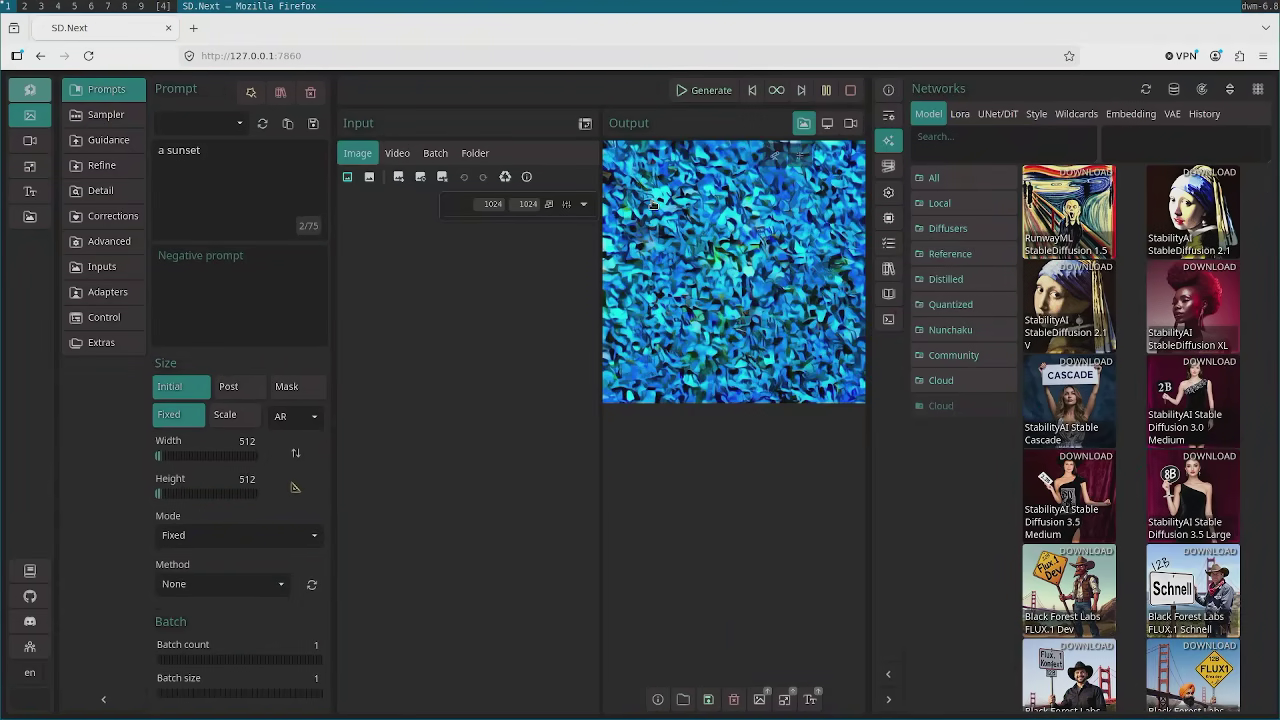Click the Networks refresh icon
Screen dimensions: 1280x720
pos(1146,89)
